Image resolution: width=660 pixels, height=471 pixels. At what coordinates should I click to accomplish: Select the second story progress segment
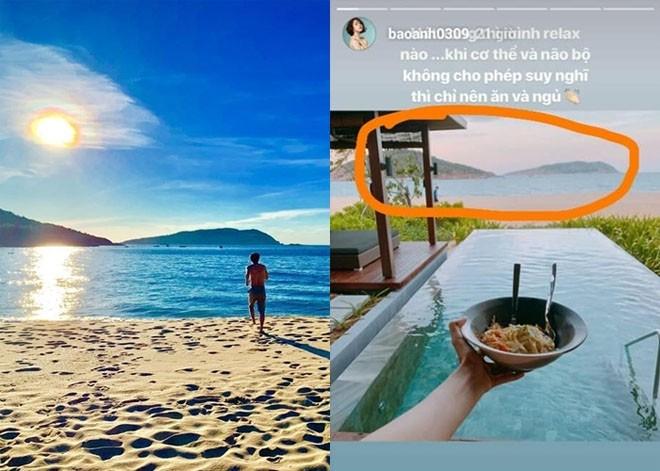pyautogui.click(x=415, y=9)
